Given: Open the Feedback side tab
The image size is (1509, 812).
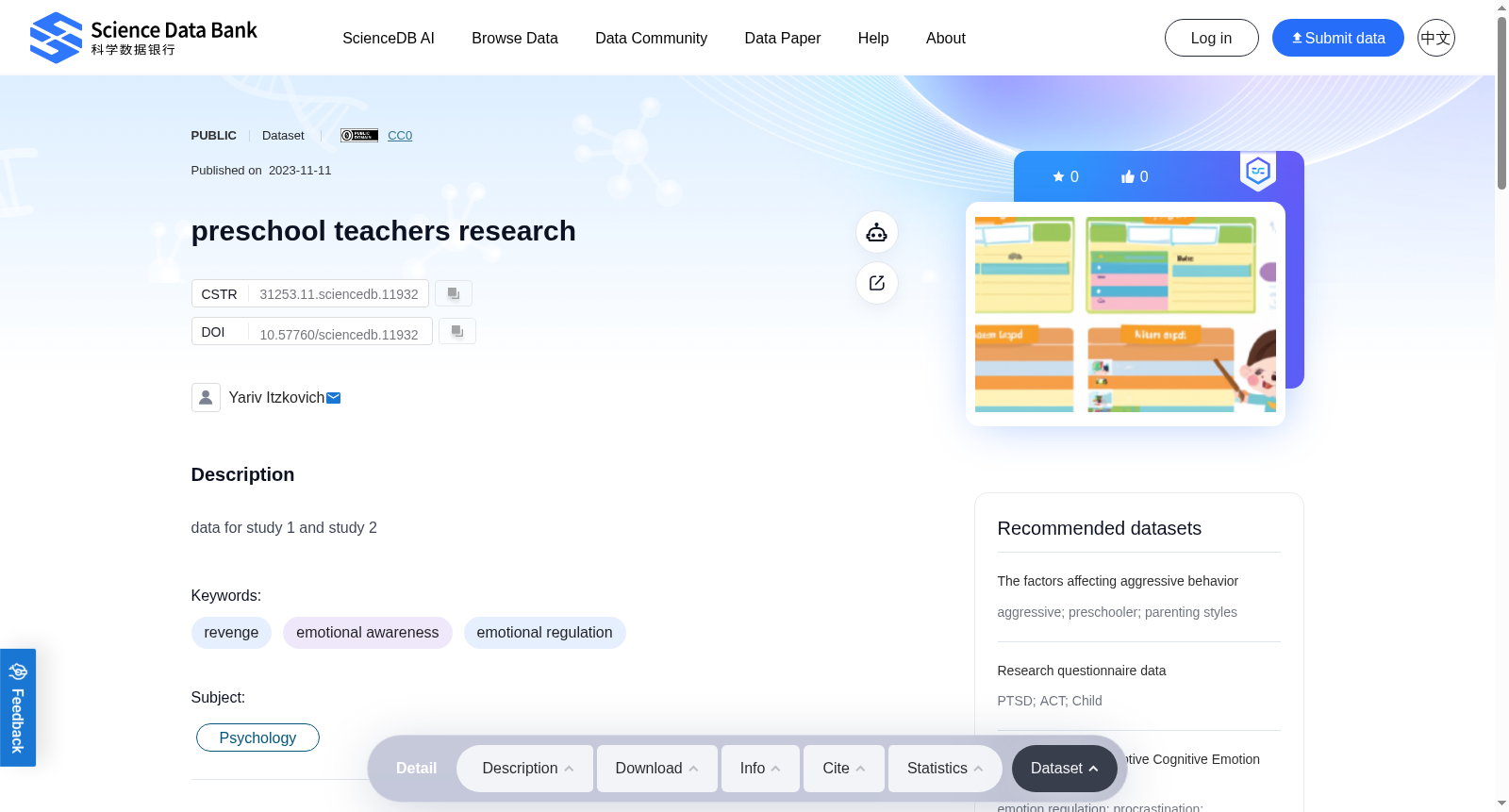Looking at the screenshot, I should (18, 707).
